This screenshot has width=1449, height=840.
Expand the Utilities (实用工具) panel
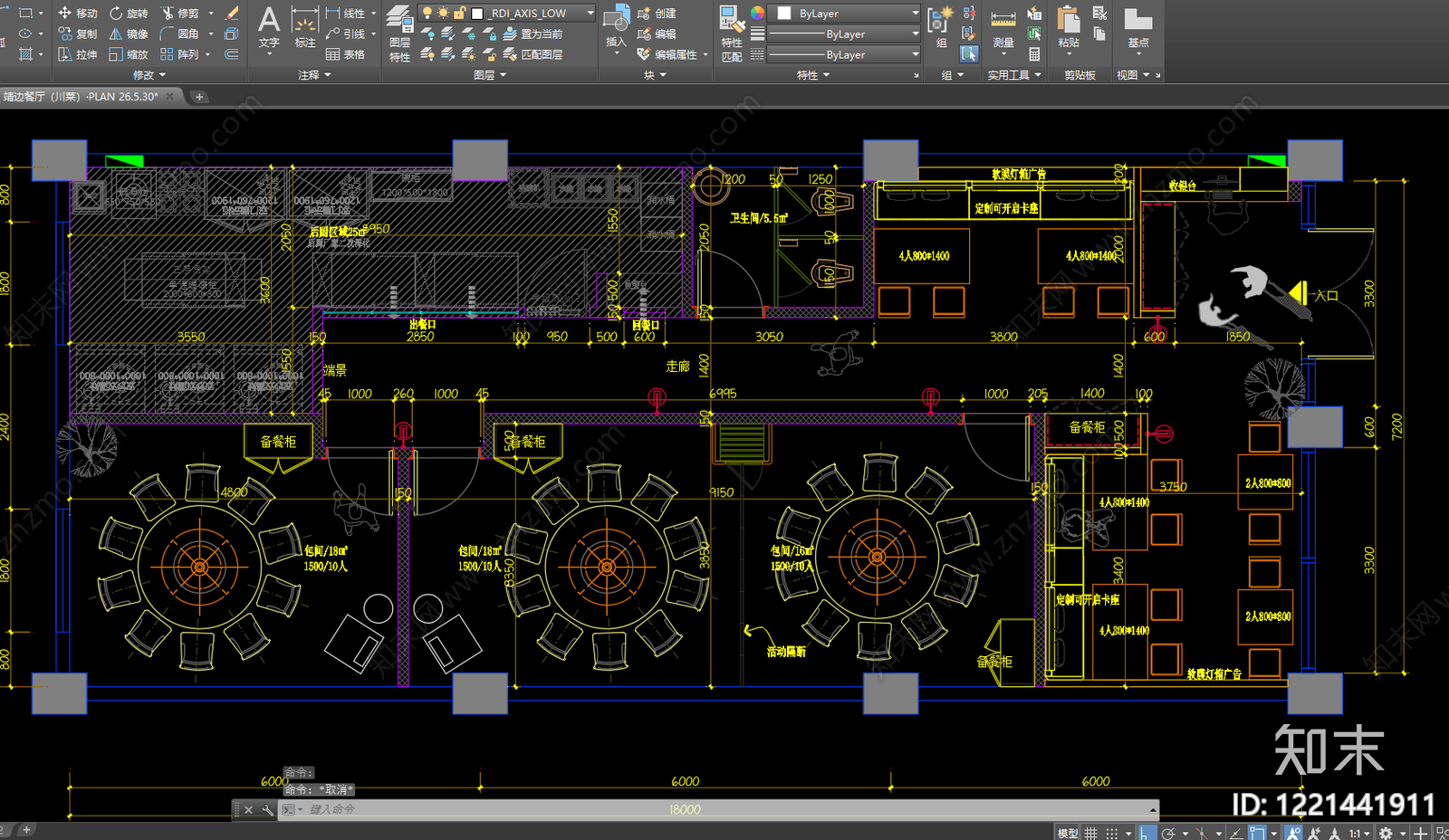1014,75
